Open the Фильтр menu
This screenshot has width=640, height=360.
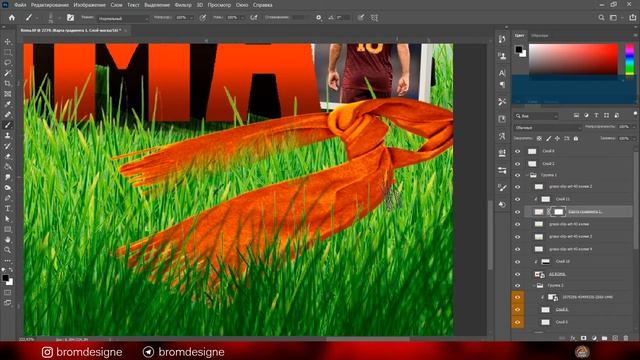pyautogui.click(x=183, y=5)
